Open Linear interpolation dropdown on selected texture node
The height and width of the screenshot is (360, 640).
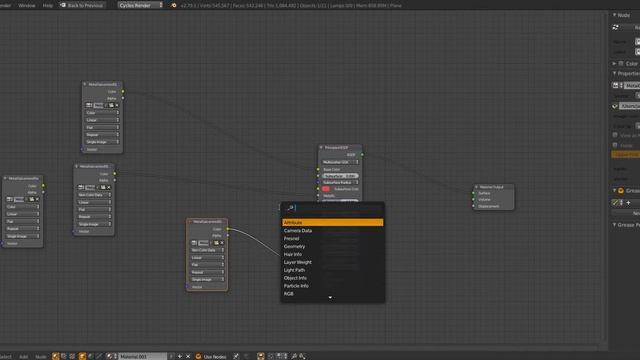click(x=207, y=258)
